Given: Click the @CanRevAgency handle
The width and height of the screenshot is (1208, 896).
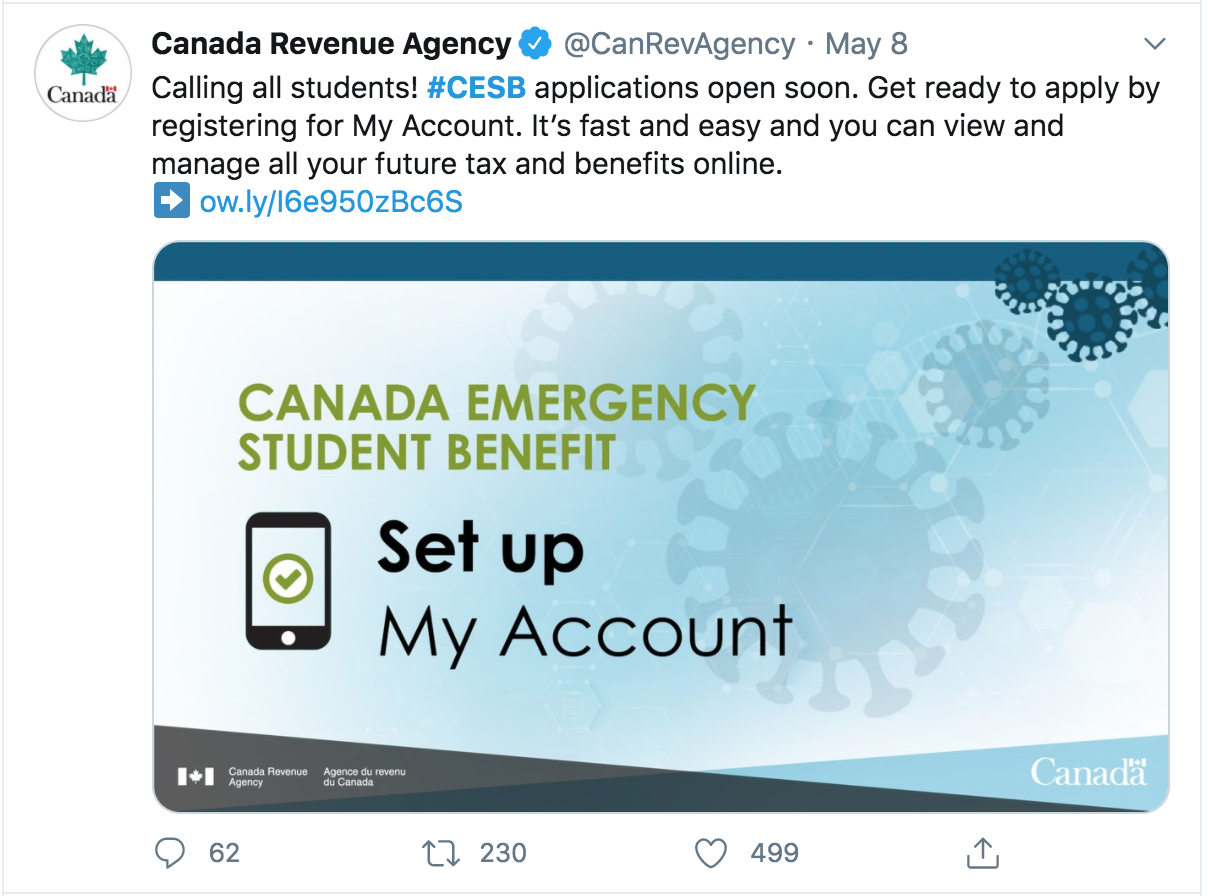Looking at the screenshot, I should (680, 44).
